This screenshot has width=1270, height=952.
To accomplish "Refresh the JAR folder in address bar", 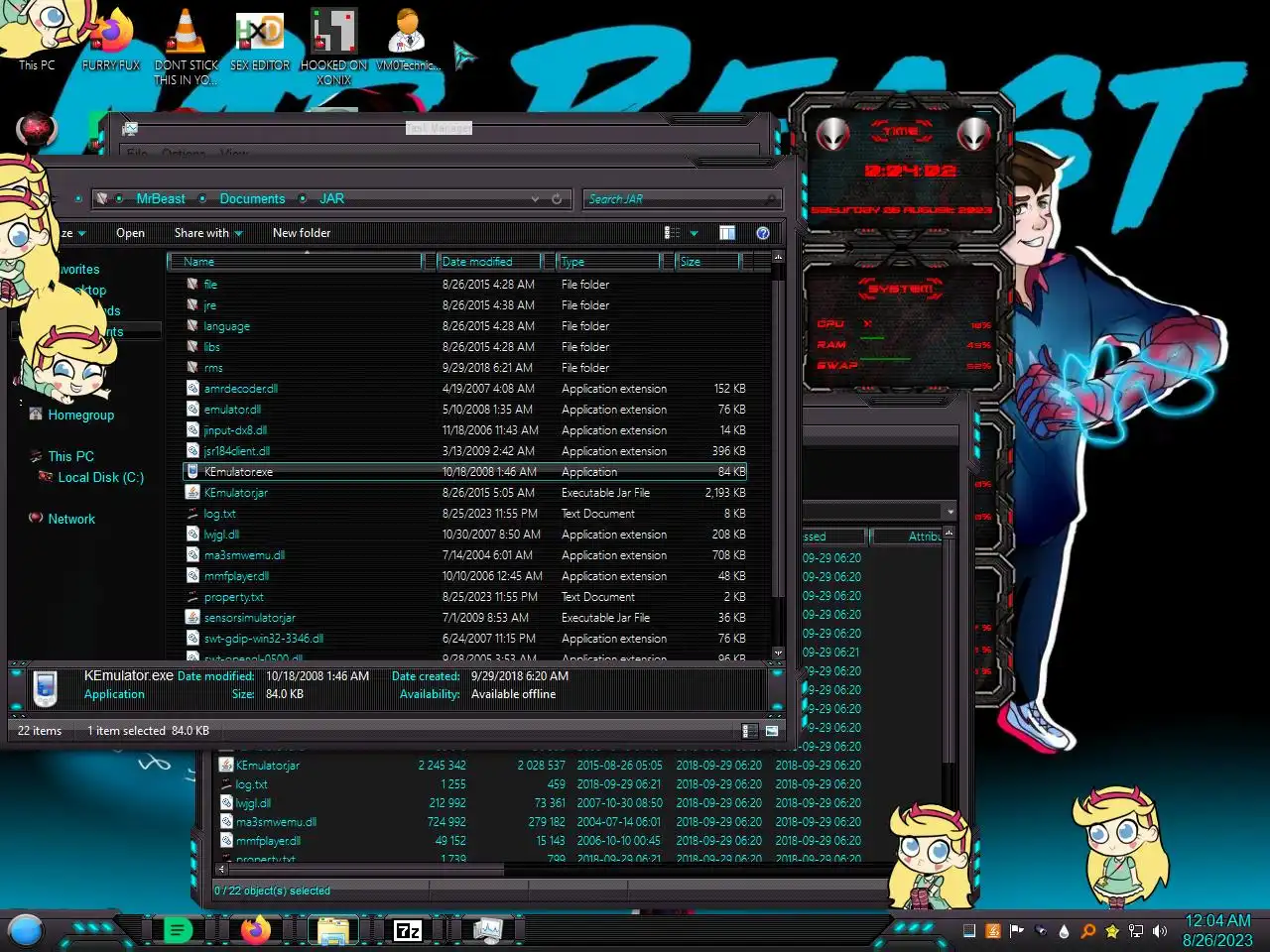I will pos(557,199).
